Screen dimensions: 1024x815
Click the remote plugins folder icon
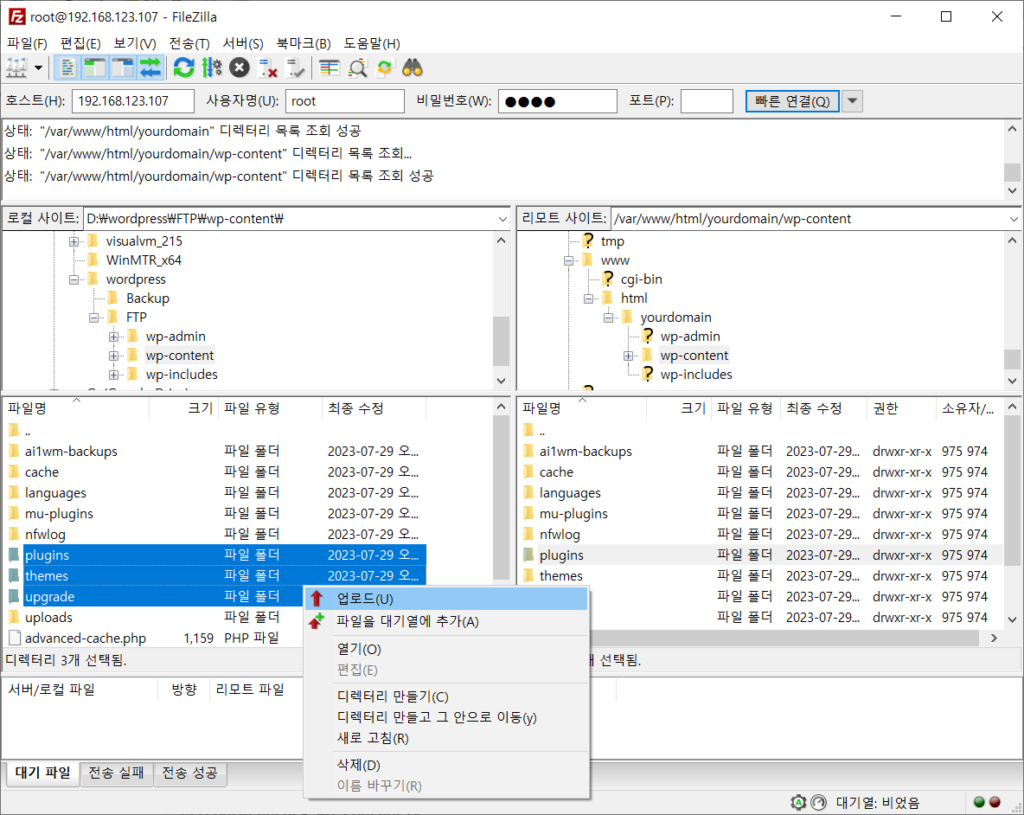click(x=529, y=555)
